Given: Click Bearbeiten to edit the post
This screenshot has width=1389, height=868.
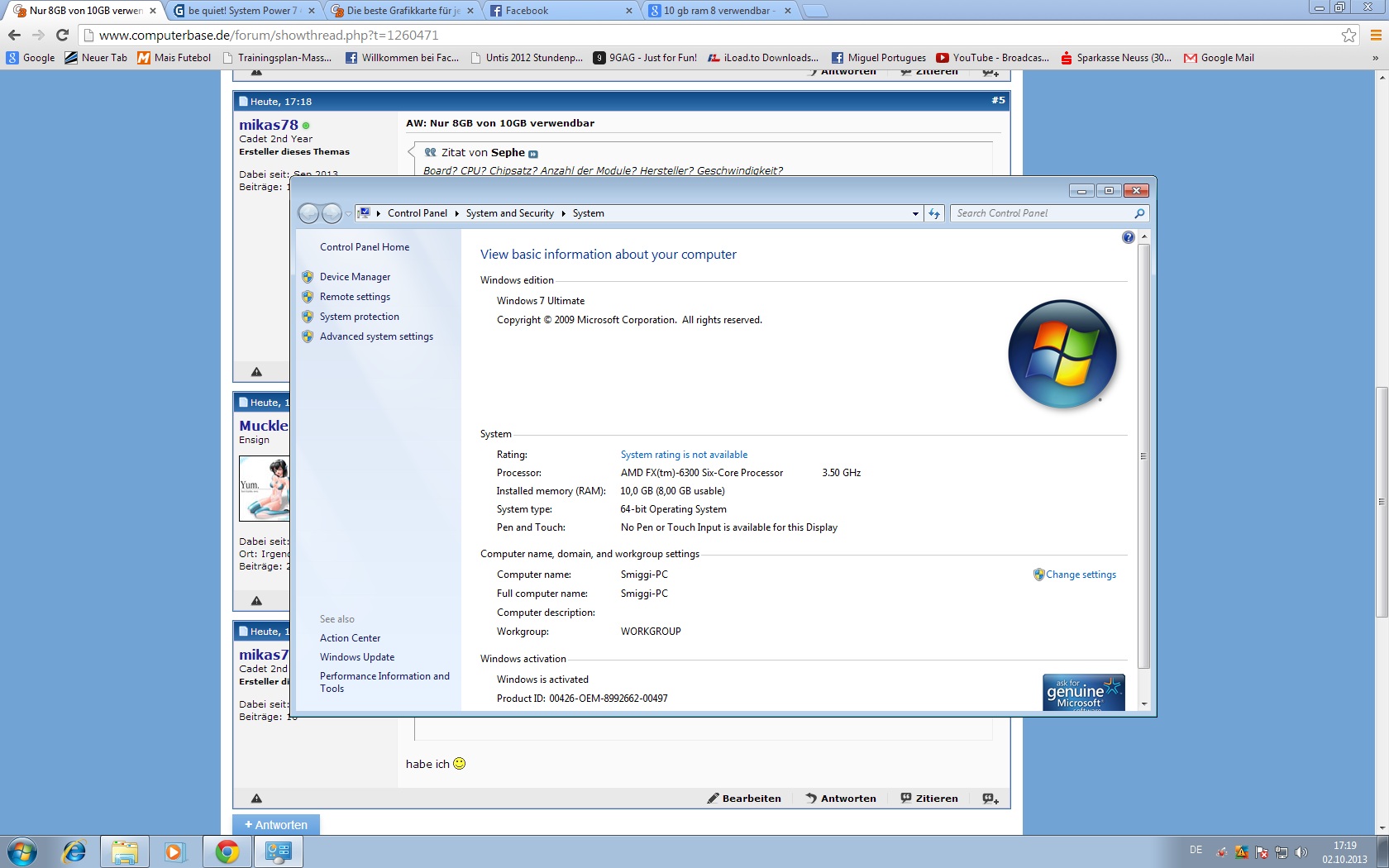Looking at the screenshot, I should coord(744,799).
